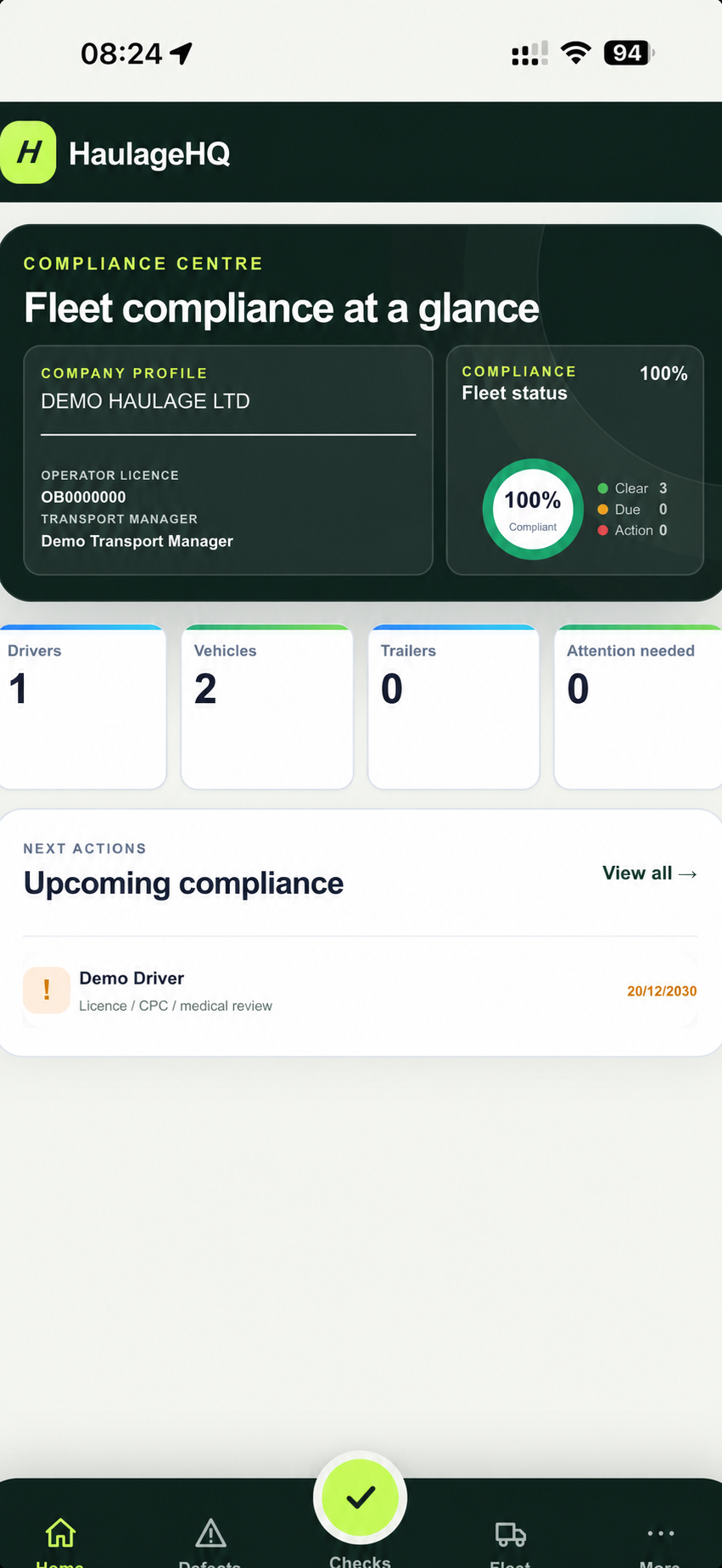
Task: Tap the COMPLIANCE CENTRE label
Action: (143, 264)
